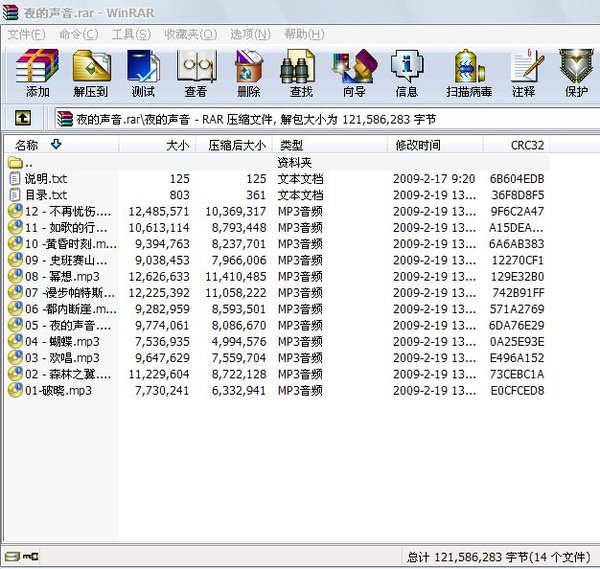The width and height of the screenshot is (600, 569).
Task: Show archive 信息 (Info) icon
Action: tap(407, 66)
